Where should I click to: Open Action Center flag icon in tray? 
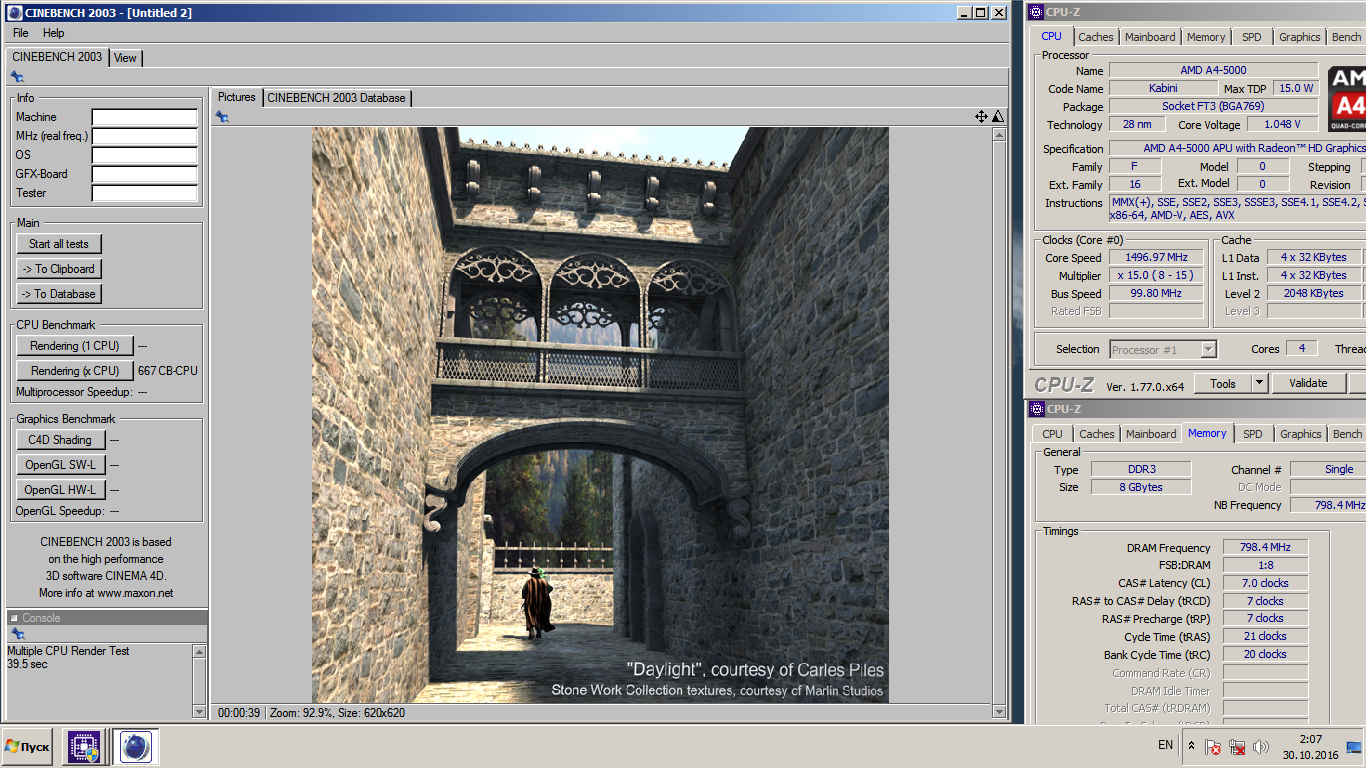point(1213,747)
